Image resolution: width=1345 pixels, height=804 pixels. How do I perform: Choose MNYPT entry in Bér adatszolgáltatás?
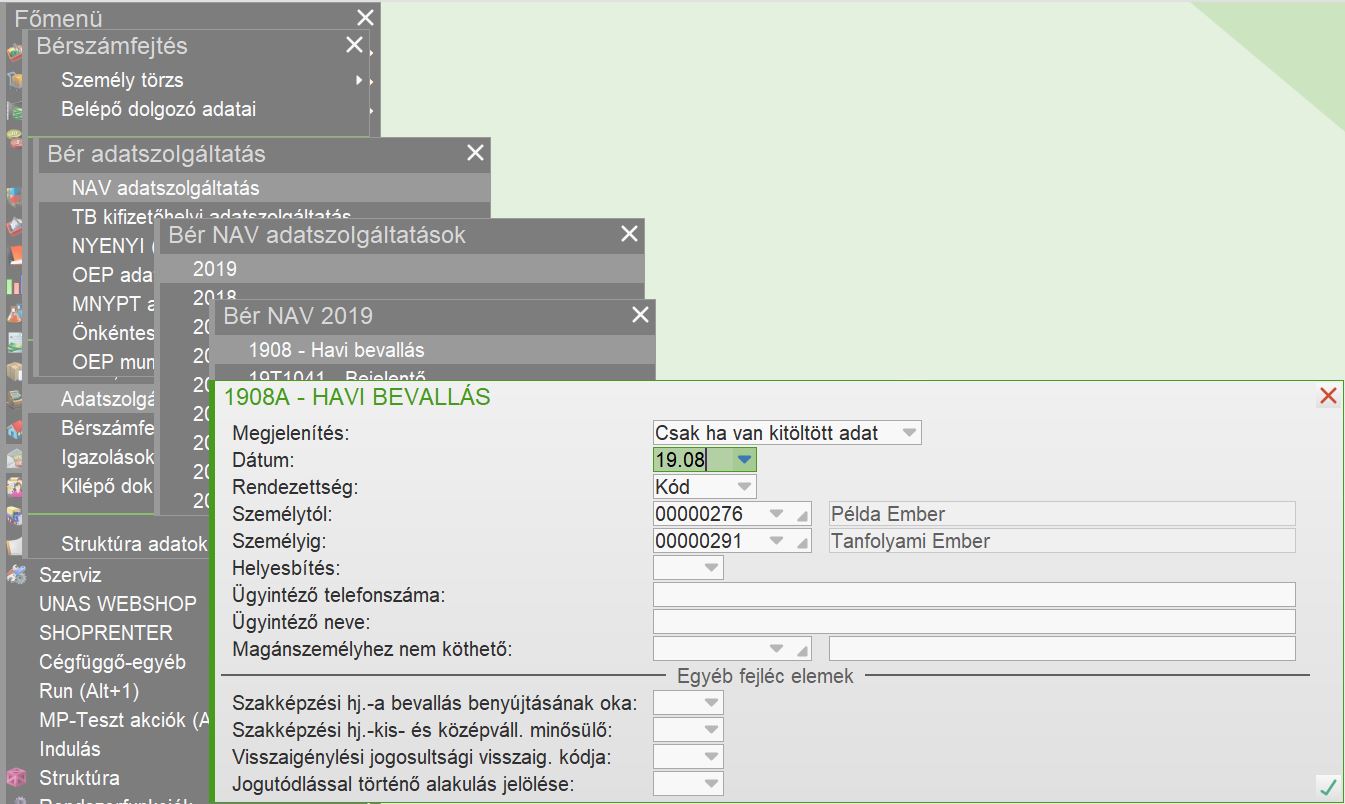click(114, 304)
